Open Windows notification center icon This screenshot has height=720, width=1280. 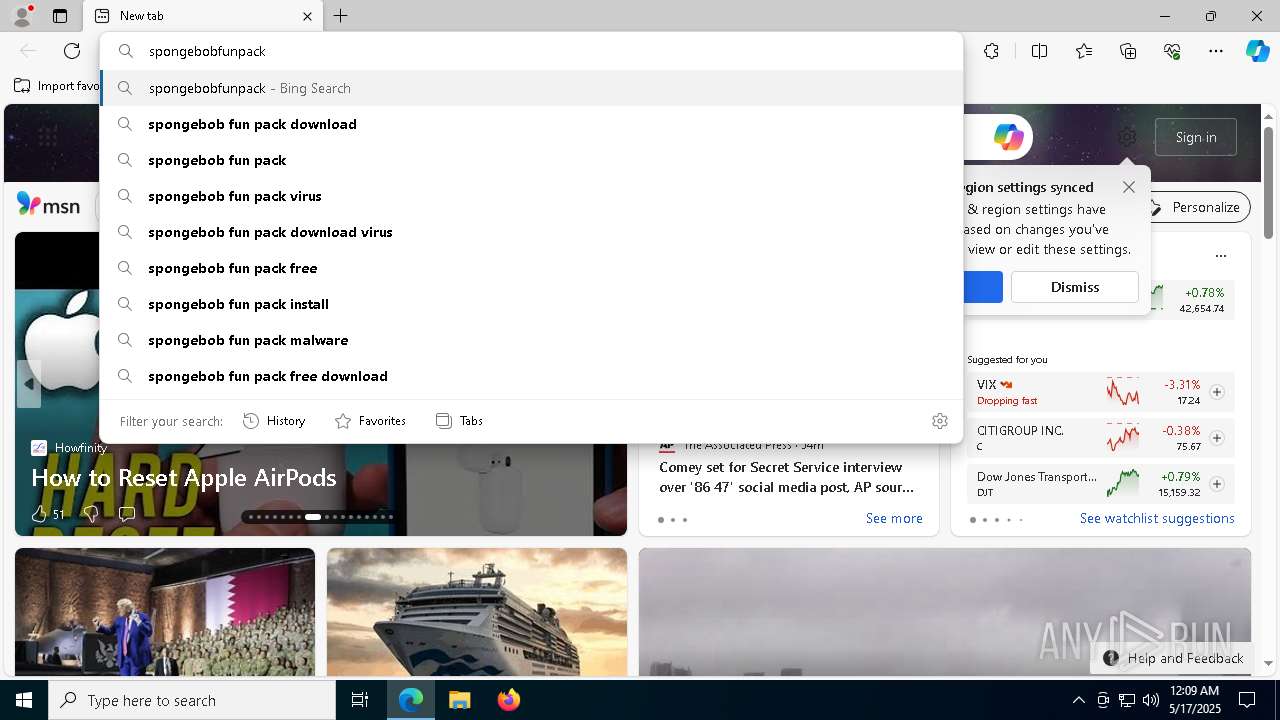pos(1247,700)
